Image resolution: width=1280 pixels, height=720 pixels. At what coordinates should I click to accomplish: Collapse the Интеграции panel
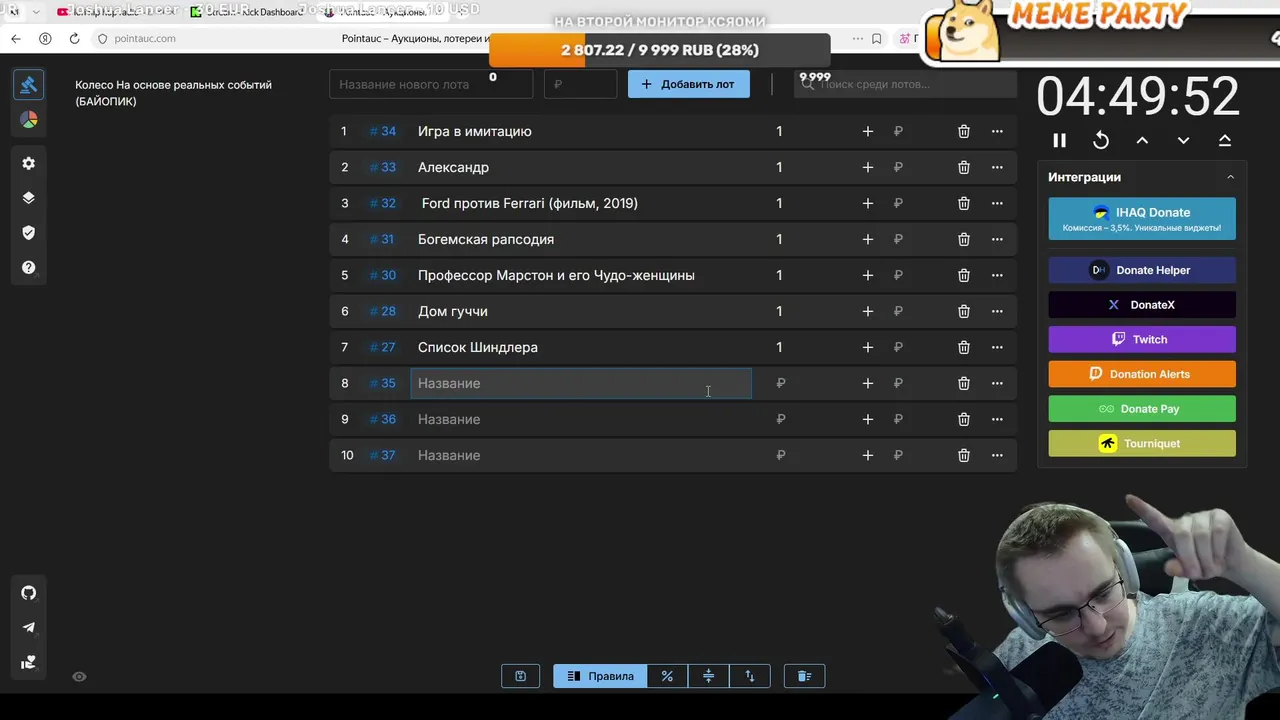click(x=1230, y=177)
